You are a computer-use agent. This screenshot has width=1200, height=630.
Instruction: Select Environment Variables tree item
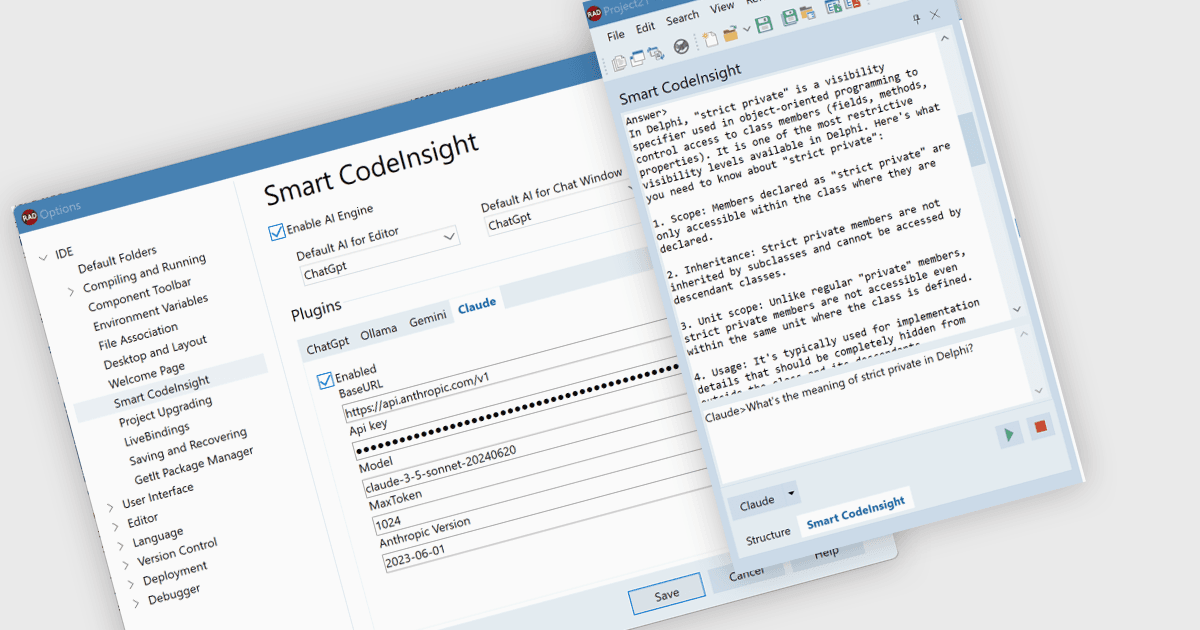150,312
